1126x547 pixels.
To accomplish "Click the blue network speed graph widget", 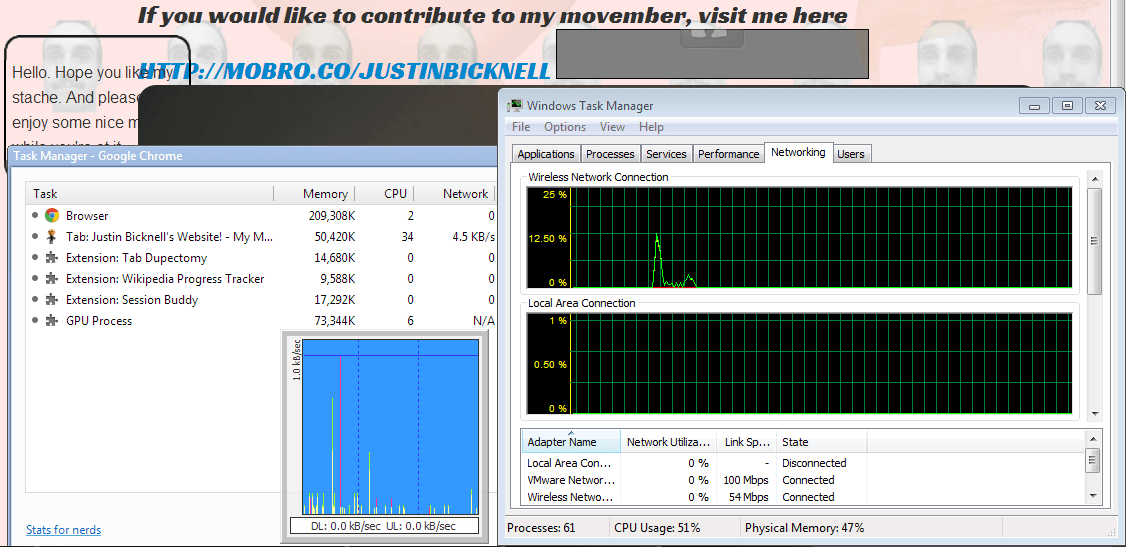I will (390, 426).
